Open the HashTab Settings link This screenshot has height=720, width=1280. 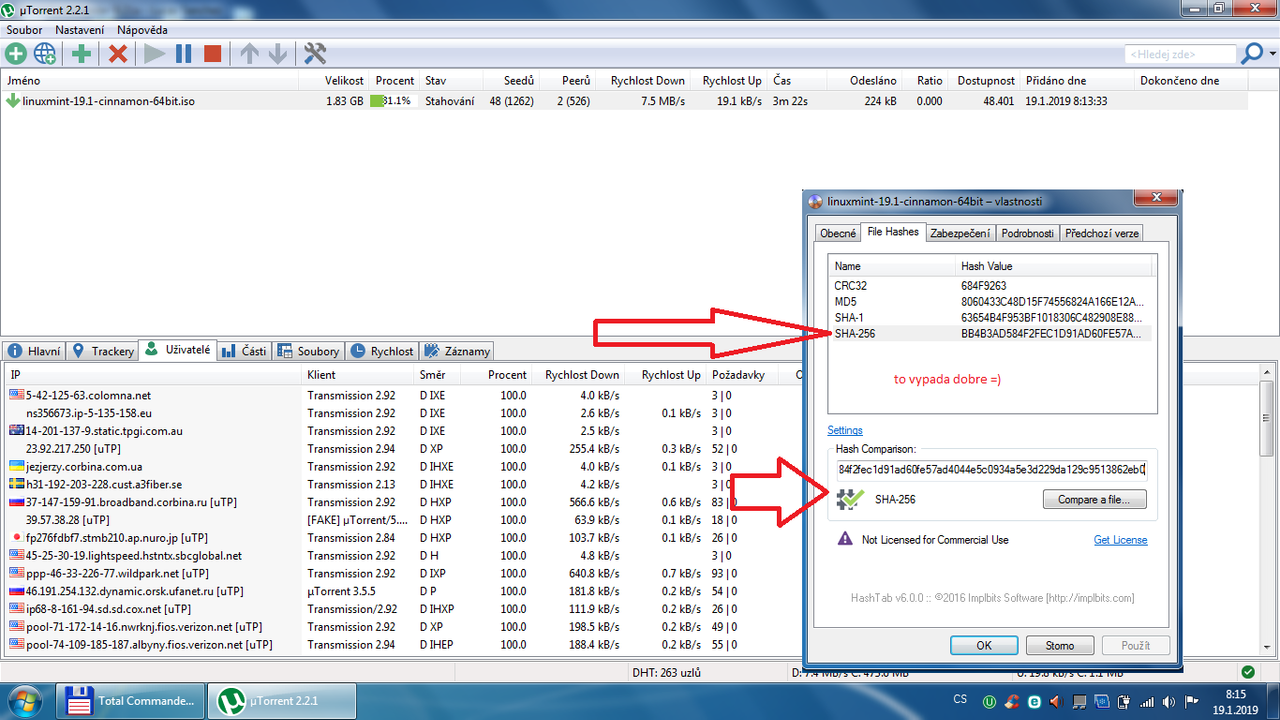point(845,431)
